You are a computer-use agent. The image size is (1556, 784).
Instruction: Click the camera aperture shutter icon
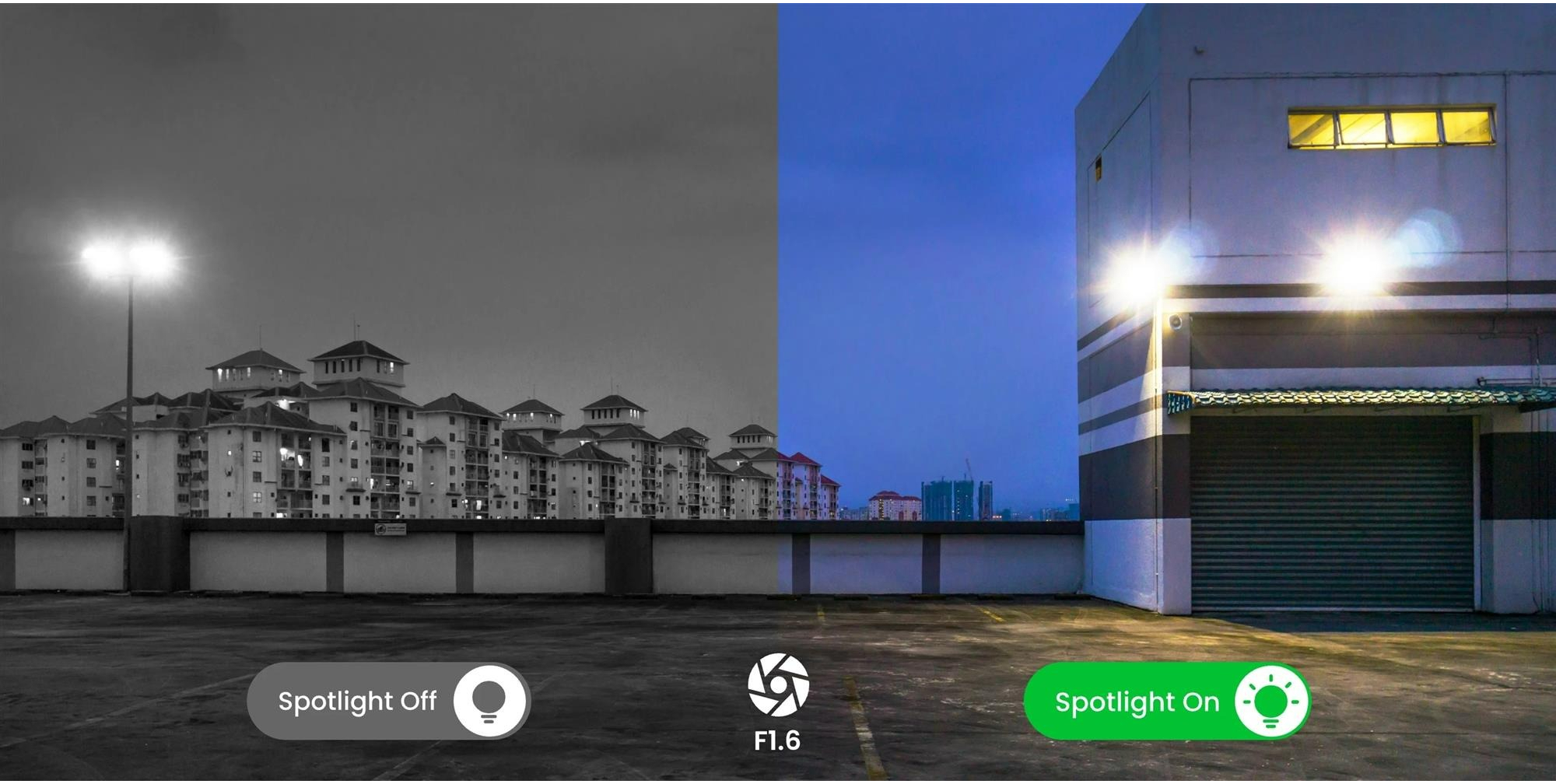pos(778,684)
